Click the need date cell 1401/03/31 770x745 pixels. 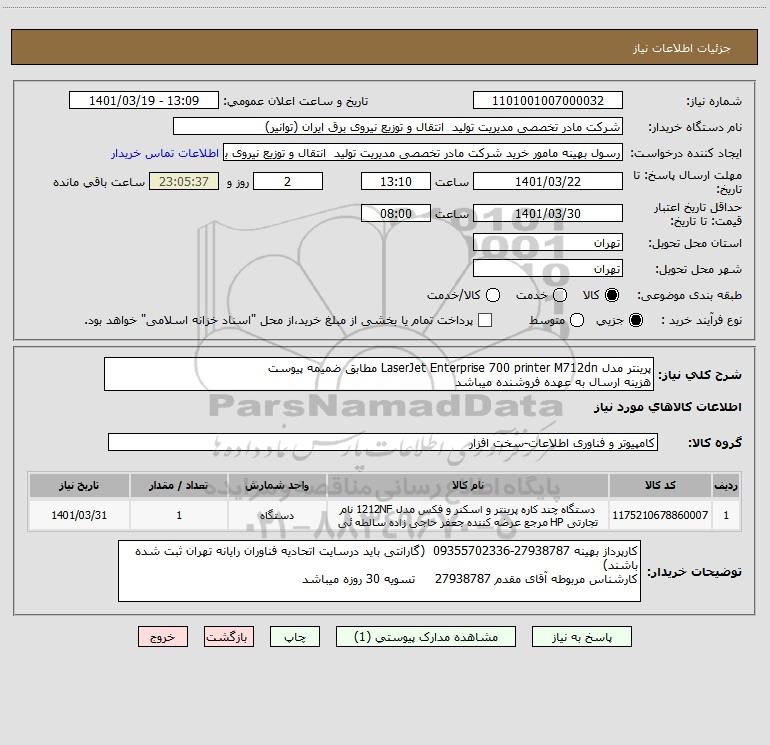79,515
